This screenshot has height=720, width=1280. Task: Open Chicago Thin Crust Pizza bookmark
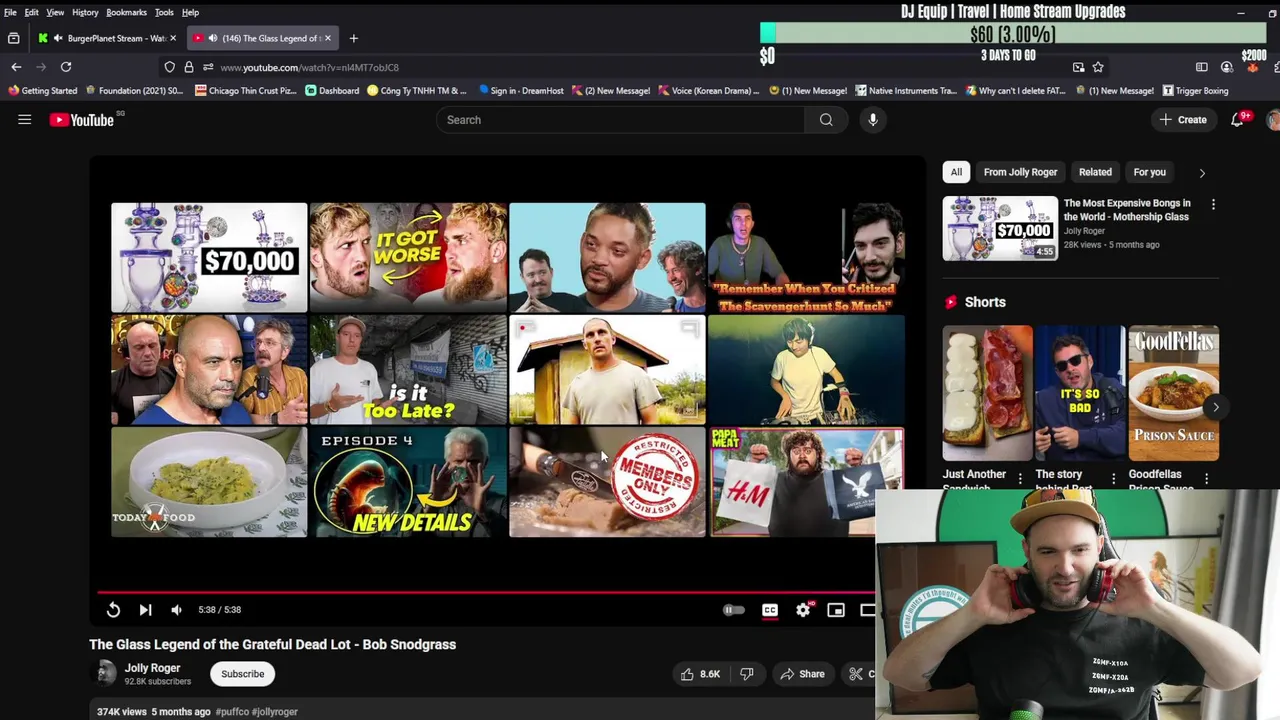click(246, 91)
